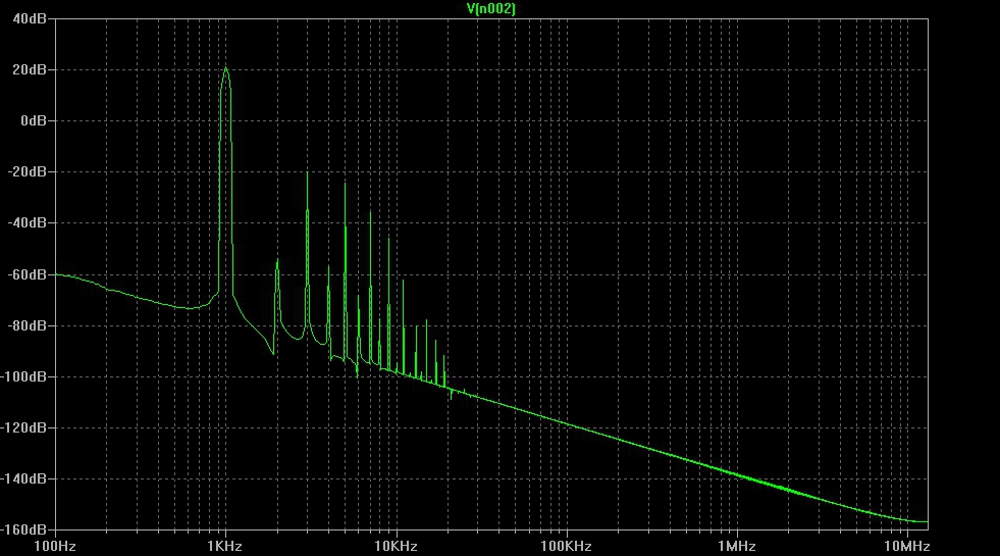
Task: Select the 100KHz frequency axis label
Action: click(x=566, y=546)
